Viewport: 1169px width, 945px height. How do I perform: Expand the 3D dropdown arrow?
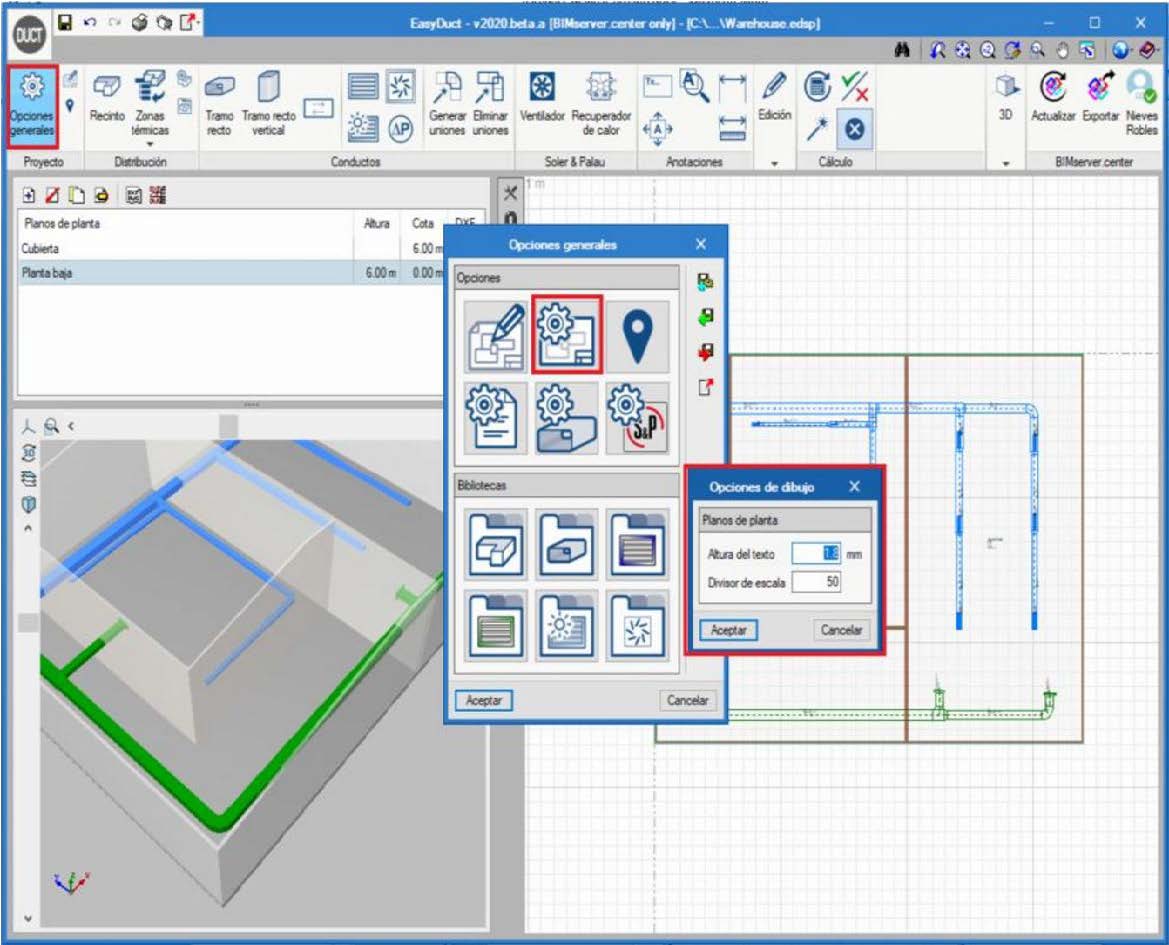1006,163
